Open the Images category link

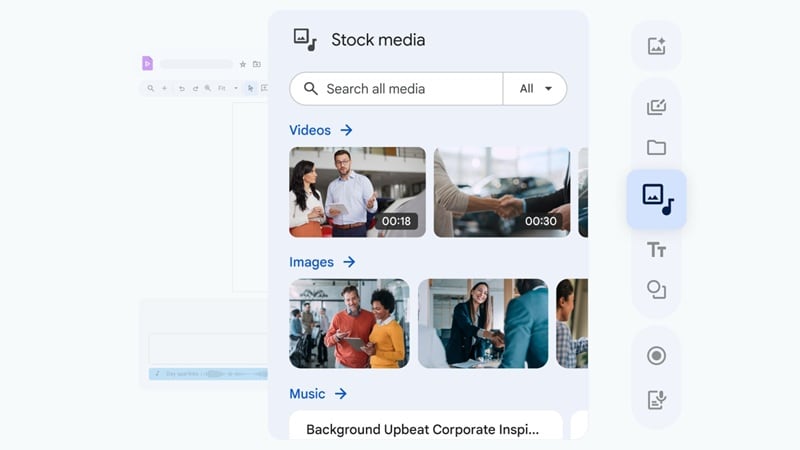[311, 262]
